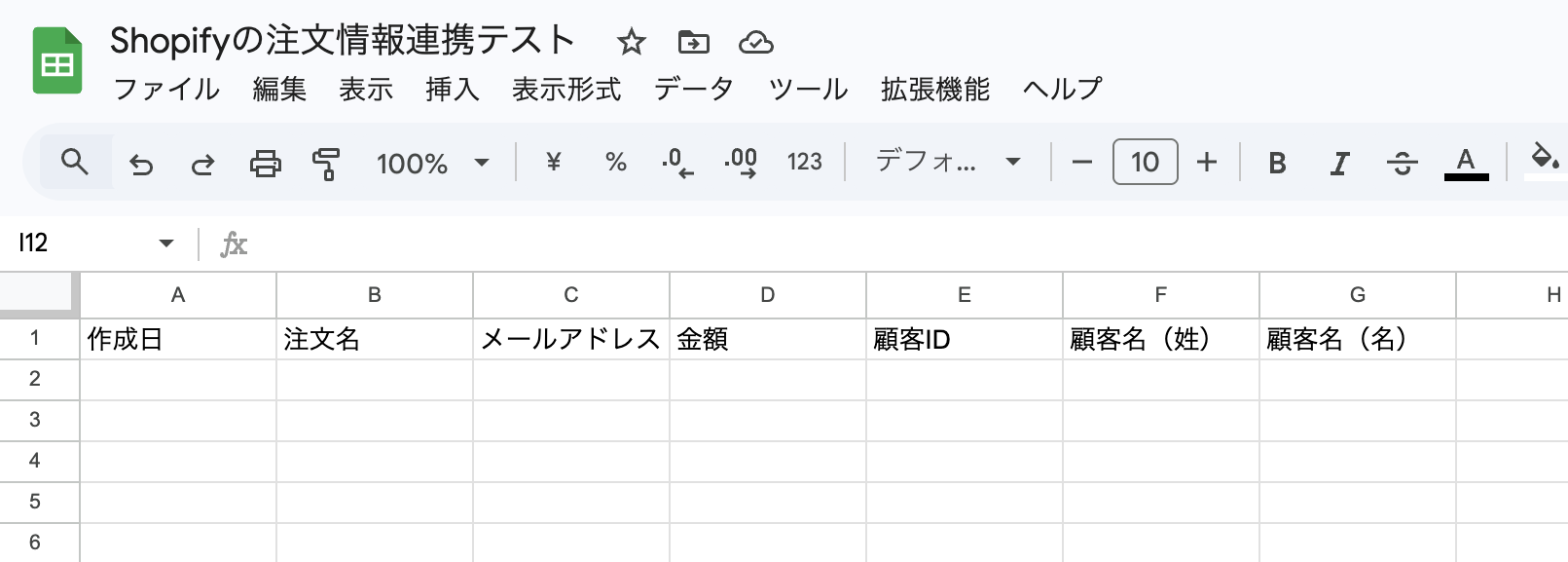Click the print icon

(265, 163)
